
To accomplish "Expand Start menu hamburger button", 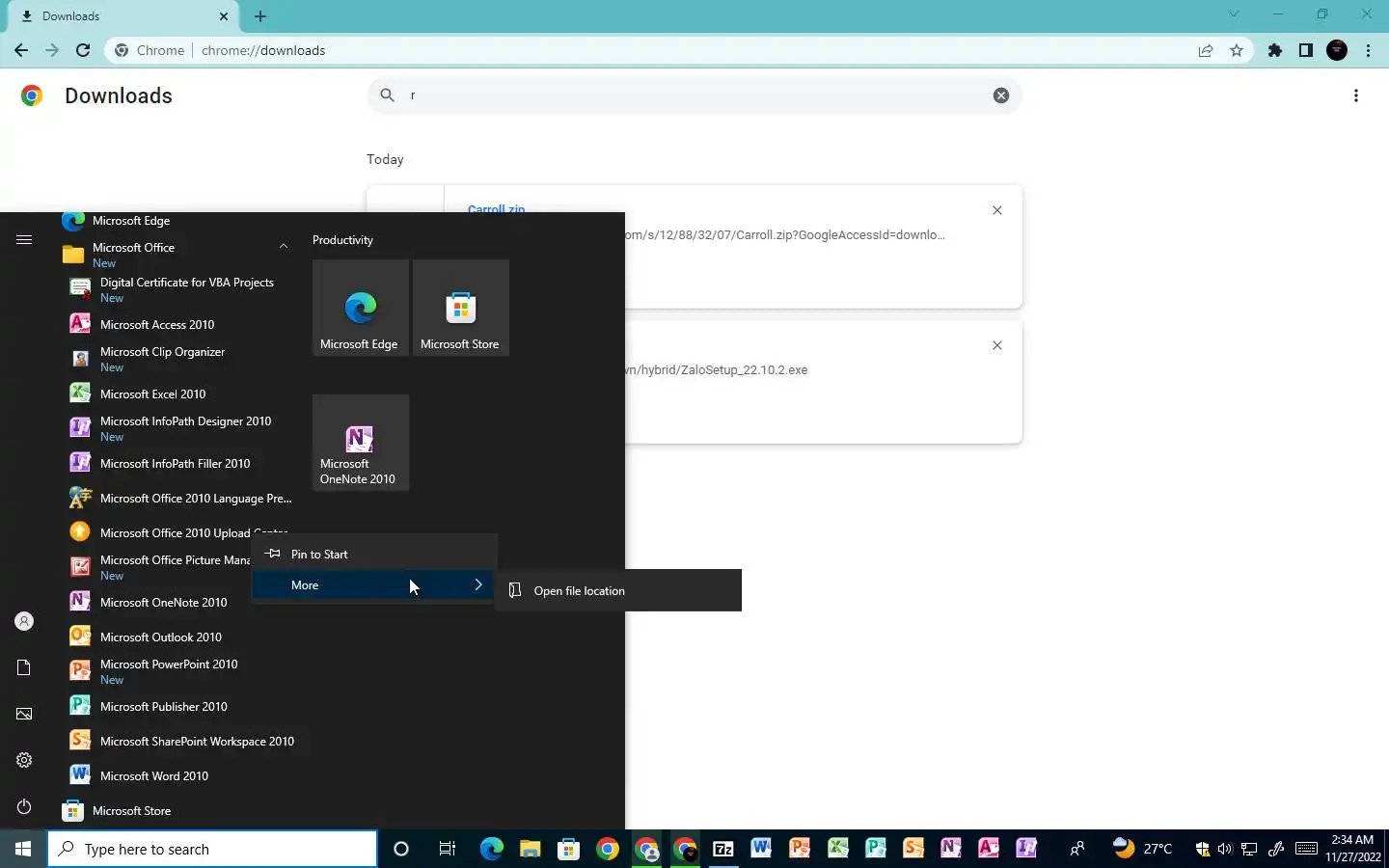I will pyautogui.click(x=24, y=239).
